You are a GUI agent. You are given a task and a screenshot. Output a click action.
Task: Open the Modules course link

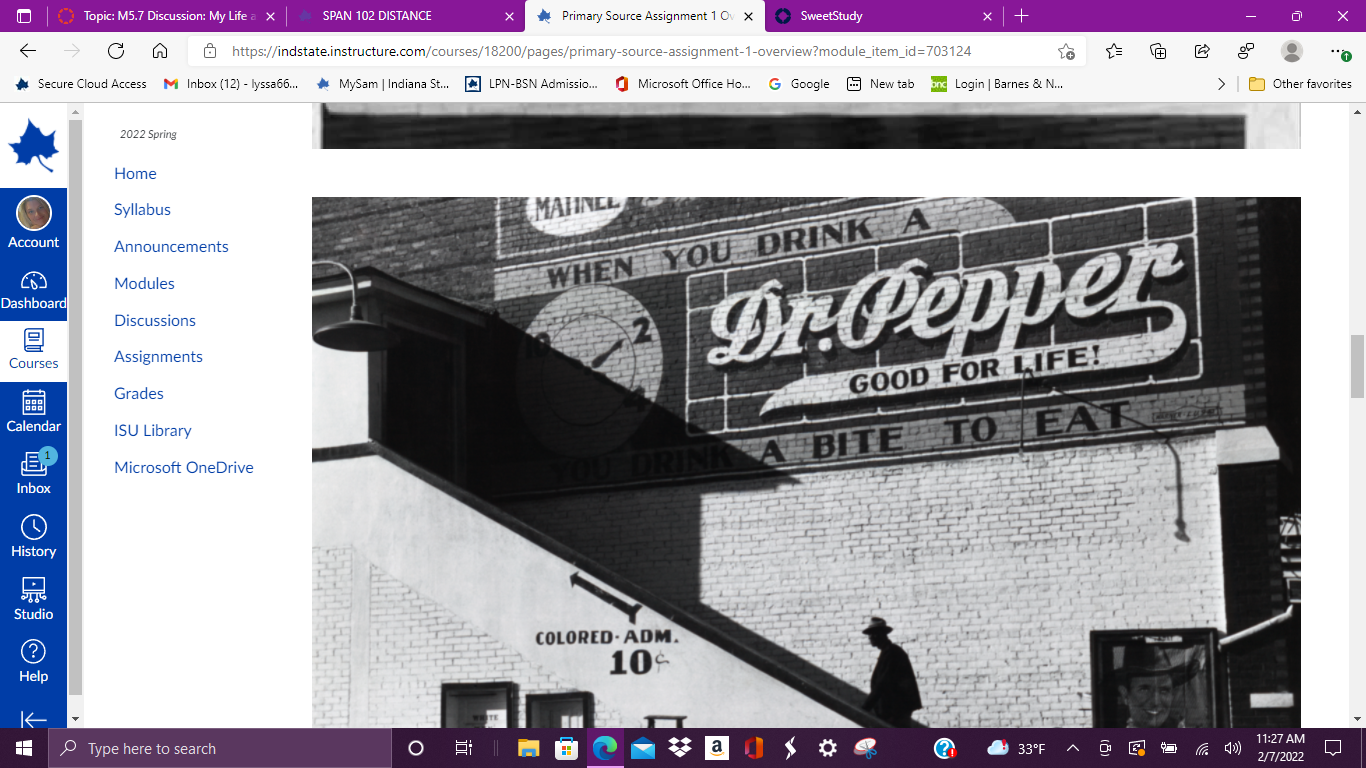[x=144, y=284]
